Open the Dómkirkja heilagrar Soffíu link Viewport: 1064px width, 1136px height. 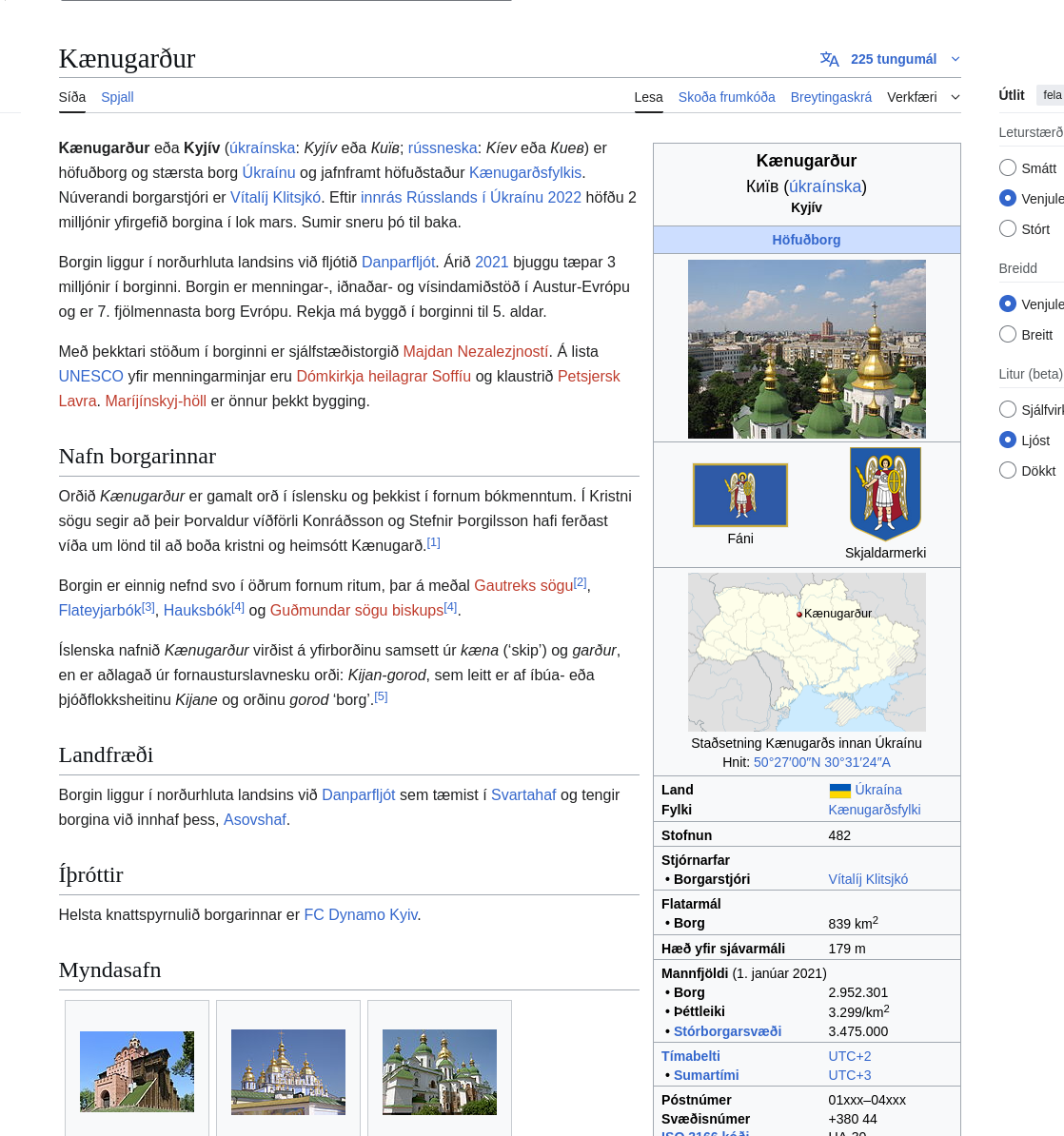coord(384,377)
